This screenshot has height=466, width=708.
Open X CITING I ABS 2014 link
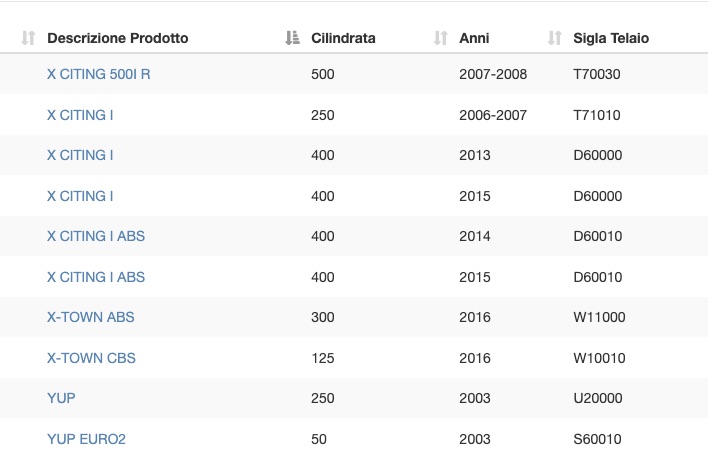(x=96, y=236)
